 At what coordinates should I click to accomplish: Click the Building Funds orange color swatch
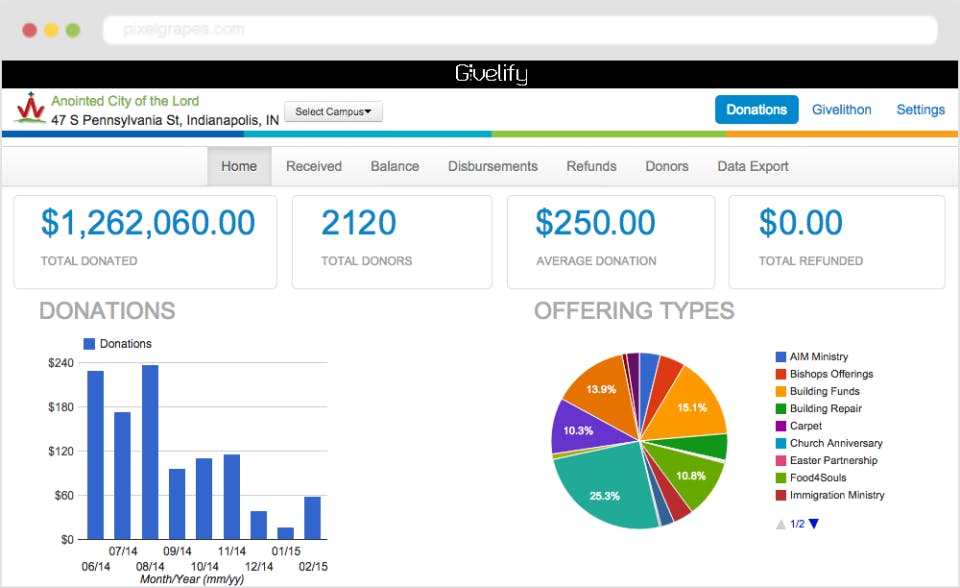[781, 391]
